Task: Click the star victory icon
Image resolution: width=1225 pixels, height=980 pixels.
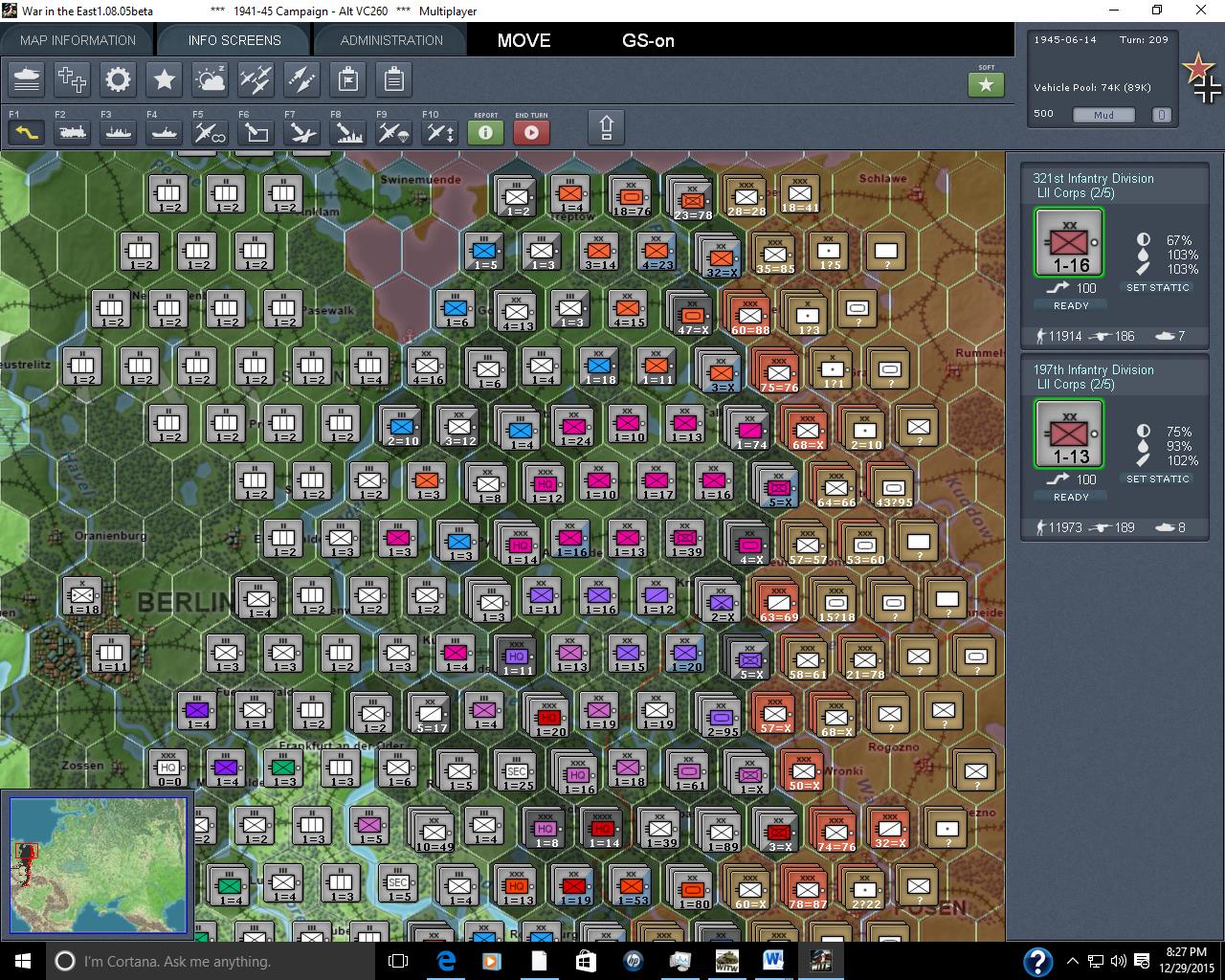Action: point(165,79)
